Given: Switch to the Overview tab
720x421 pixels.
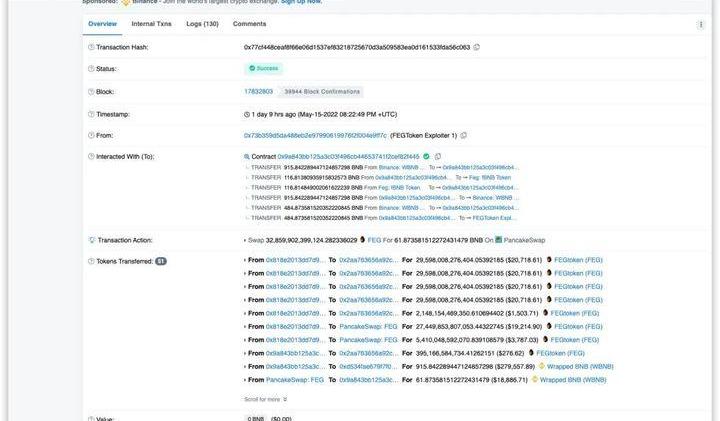Looking at the screenshot, I should pos(102,24).
